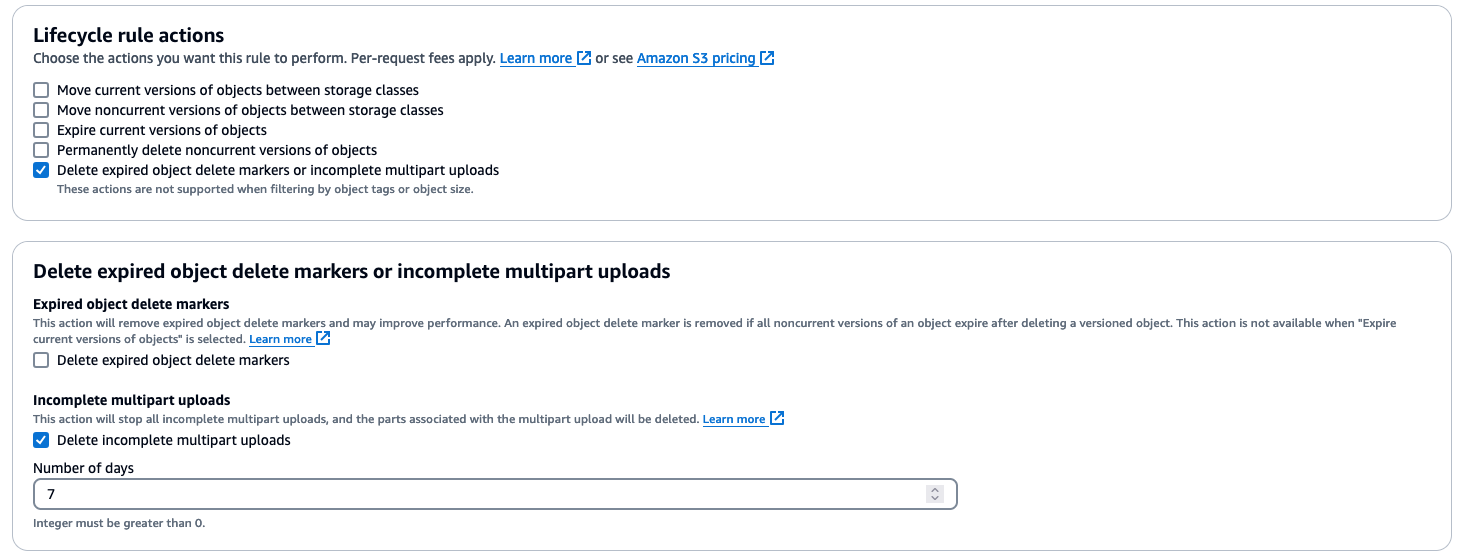This screenshot has height=557, width=1461.
Task: Enable Delete expired object delete markers checkbox
Action: point(41,360)
